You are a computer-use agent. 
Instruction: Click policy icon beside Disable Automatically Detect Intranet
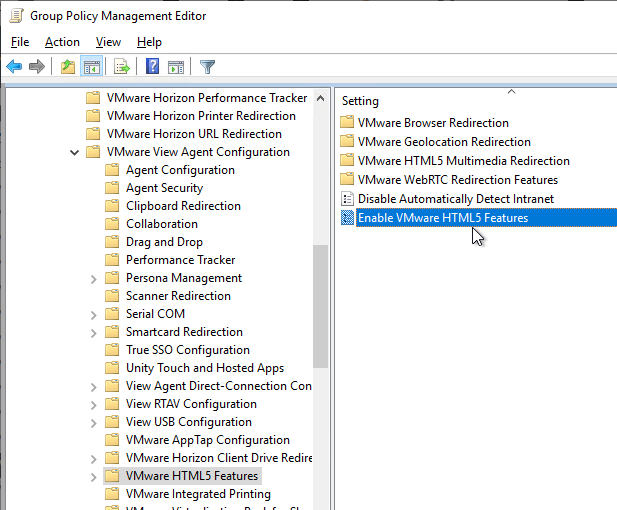tap(347, 199)
